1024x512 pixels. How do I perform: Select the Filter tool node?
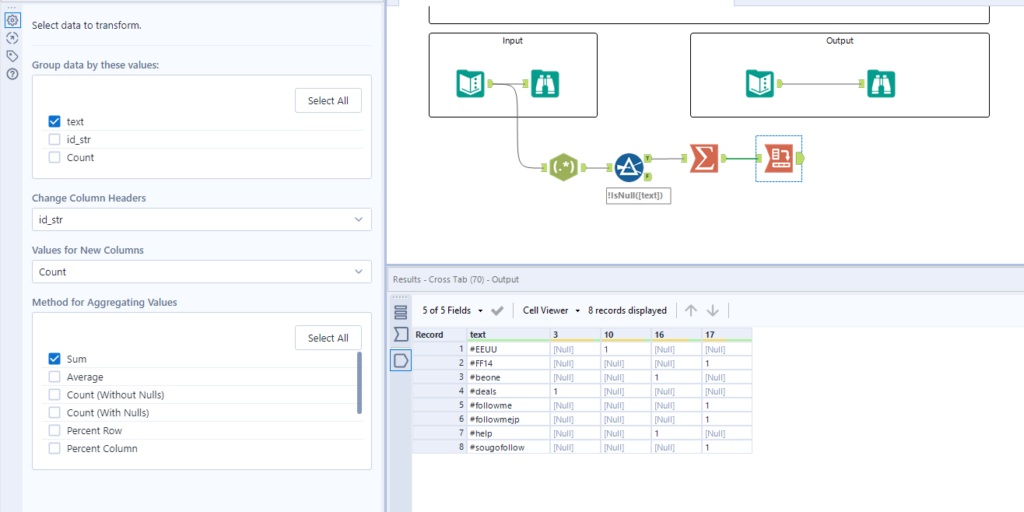[x=627, y=167]
